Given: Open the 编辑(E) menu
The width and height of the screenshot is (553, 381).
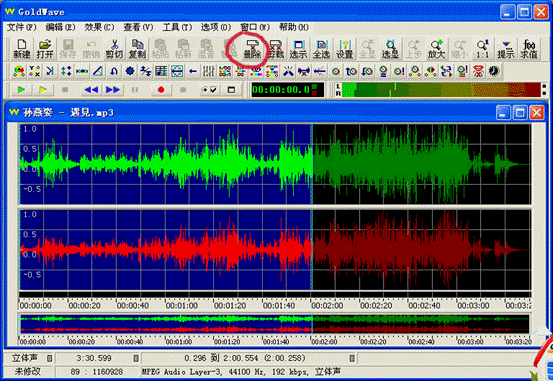Looking at the screenshot, I should (61, 27).
